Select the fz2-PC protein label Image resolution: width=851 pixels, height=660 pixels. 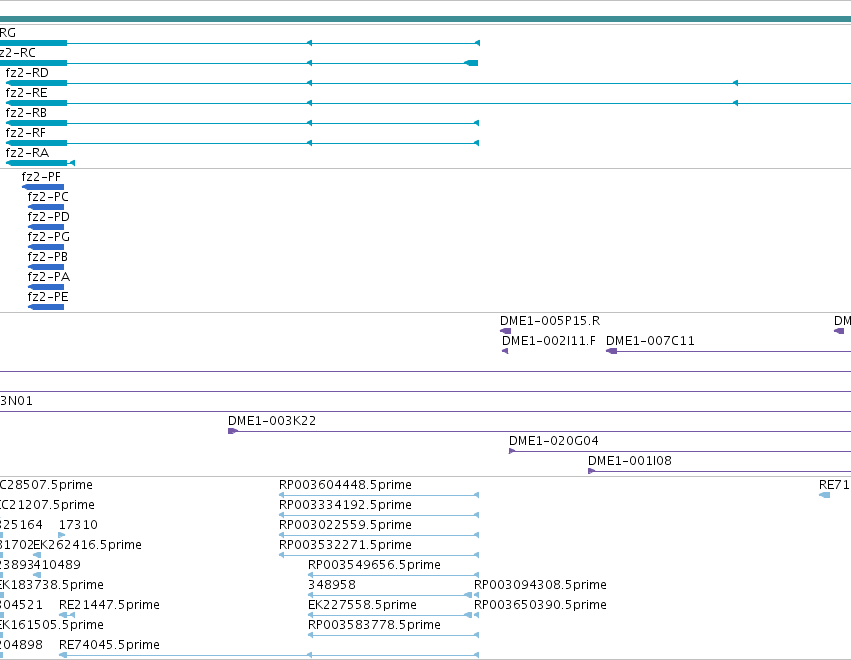click(x=48, y=197)
